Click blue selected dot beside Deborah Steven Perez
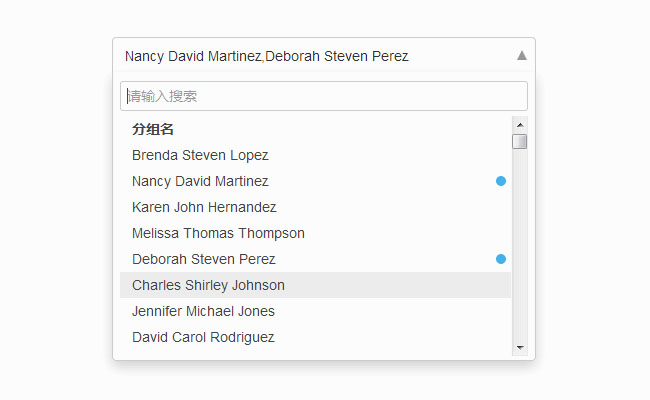 pos(501,259)
